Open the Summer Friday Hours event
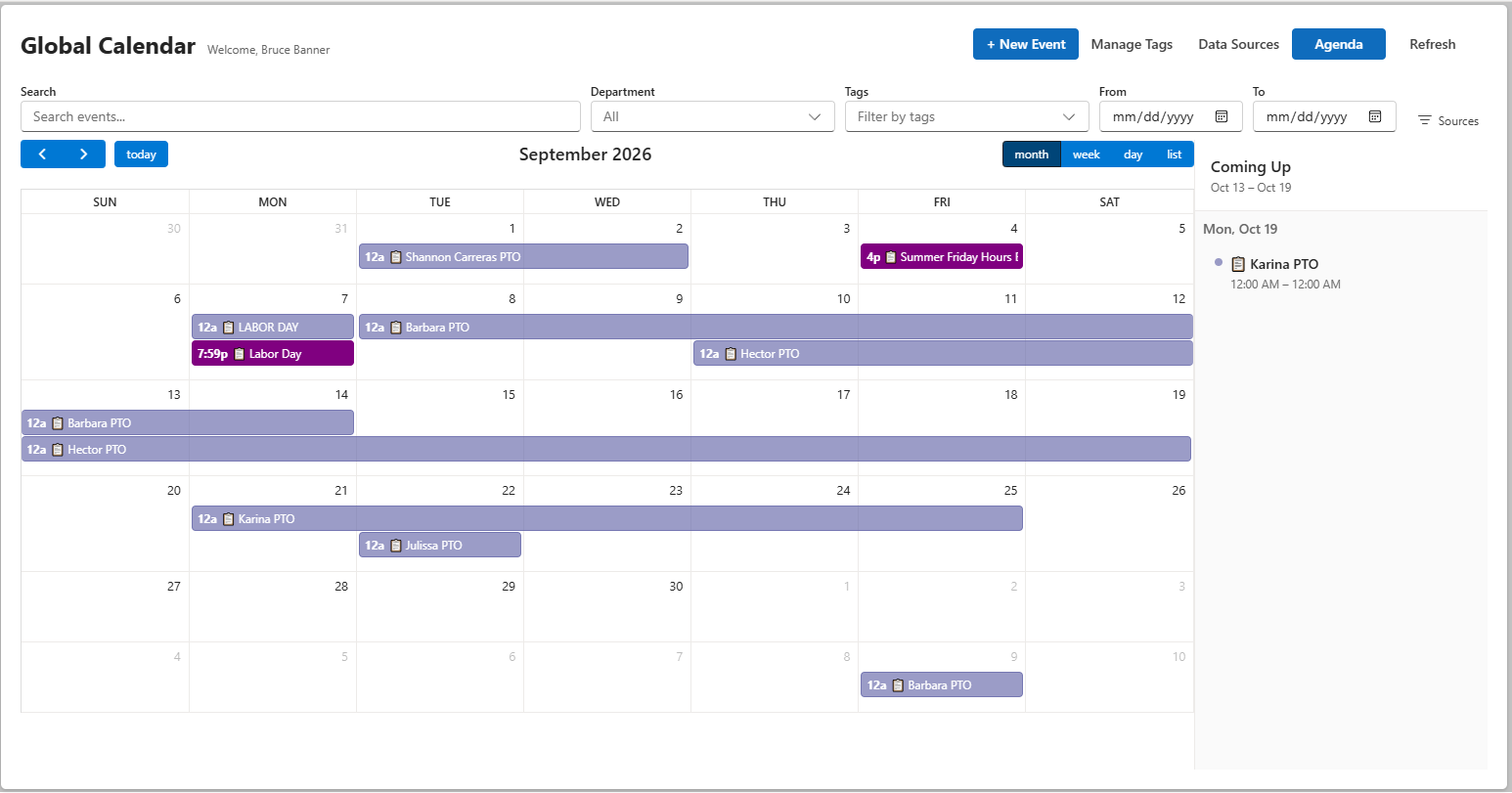 coord(941,257)
